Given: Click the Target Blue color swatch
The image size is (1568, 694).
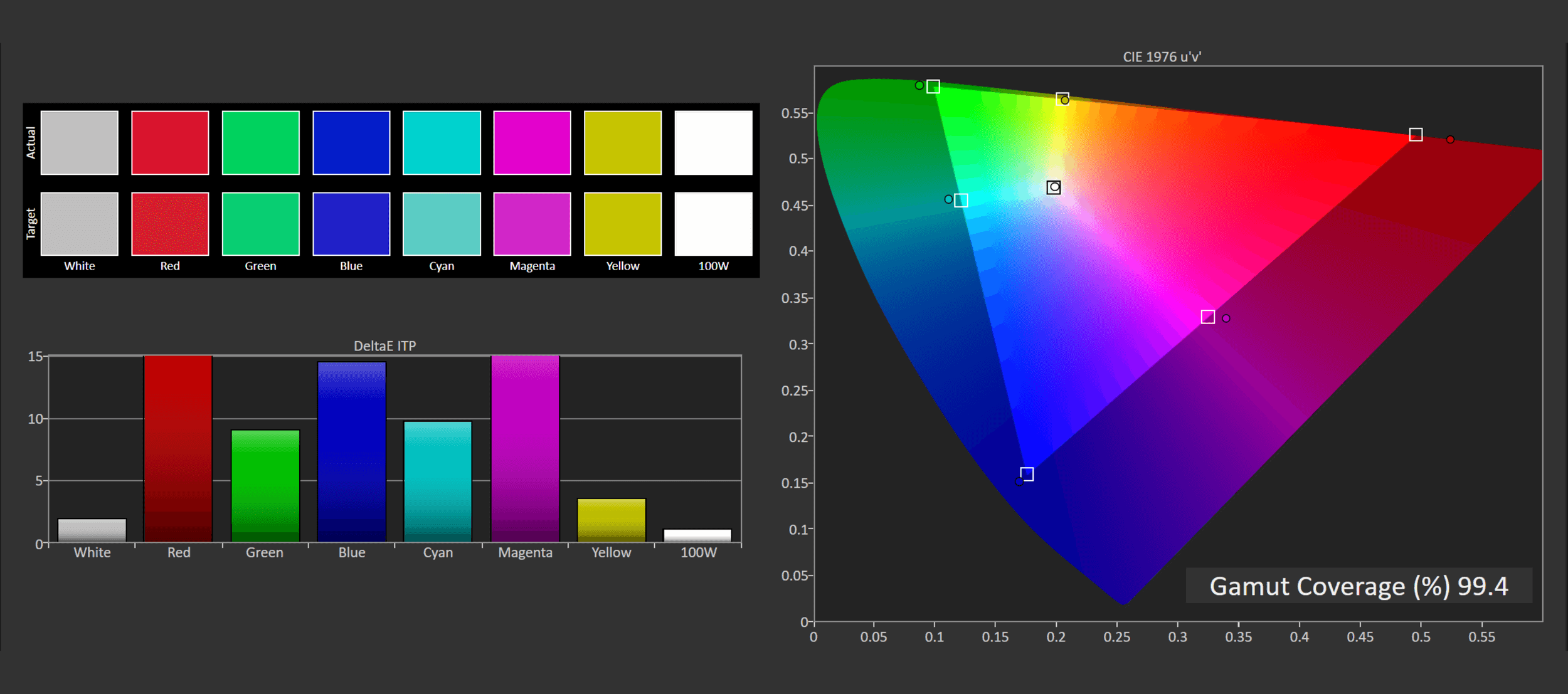Looking at the screenshot, I should (x=351, y=224).
